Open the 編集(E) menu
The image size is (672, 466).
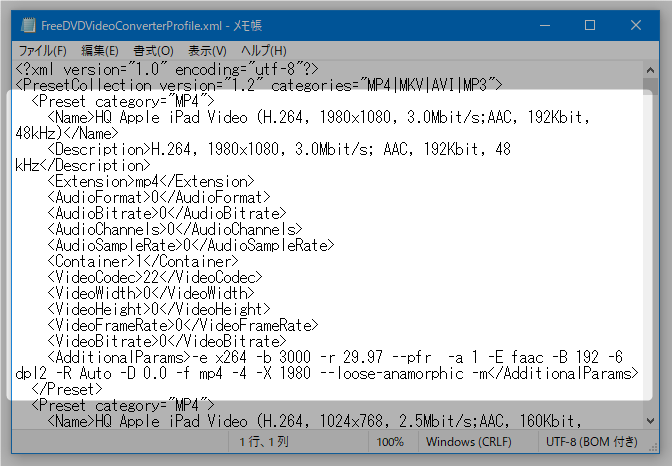coord(100,51)
